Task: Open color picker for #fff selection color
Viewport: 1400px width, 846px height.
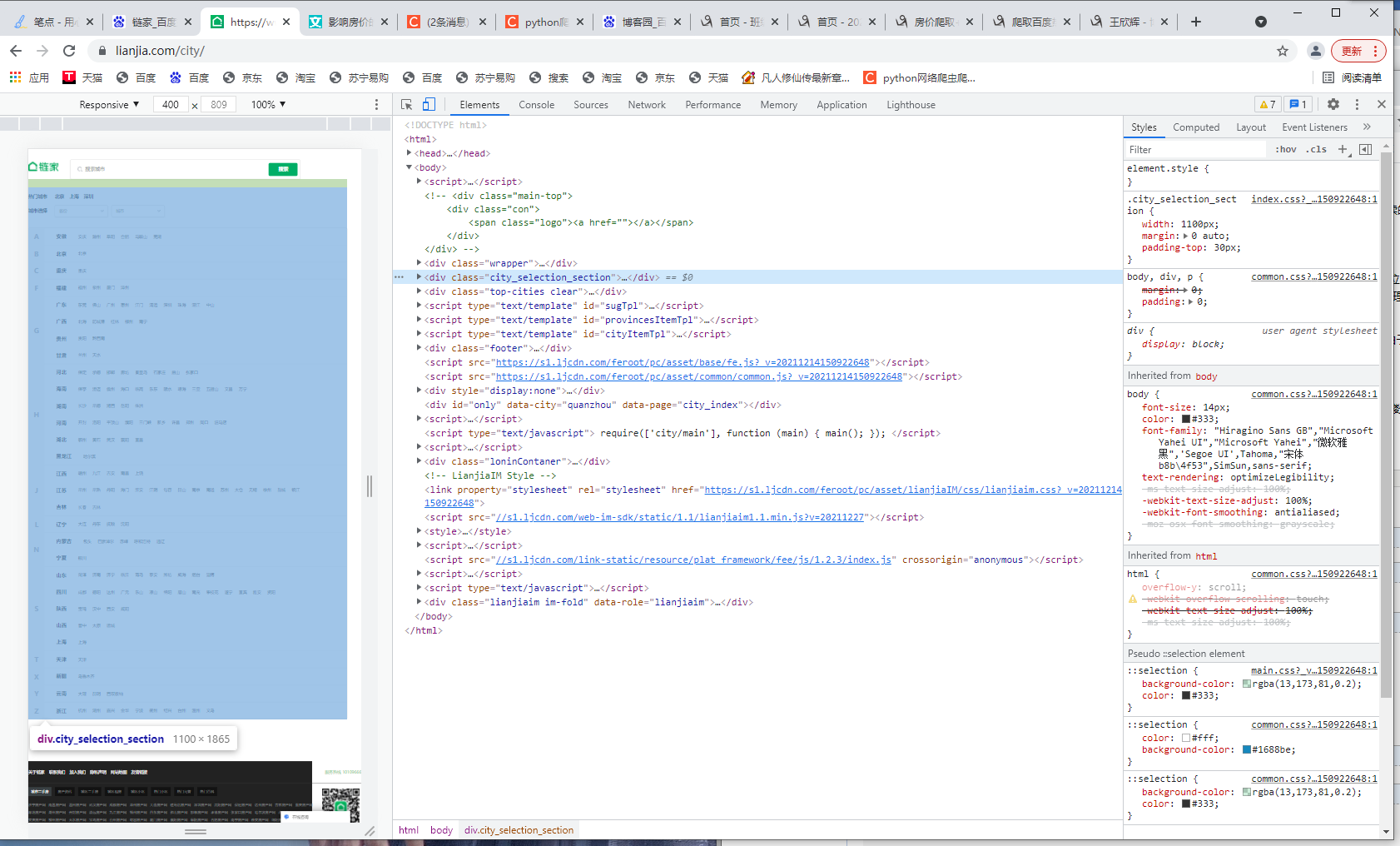Action: click(x=1186, y=739)
